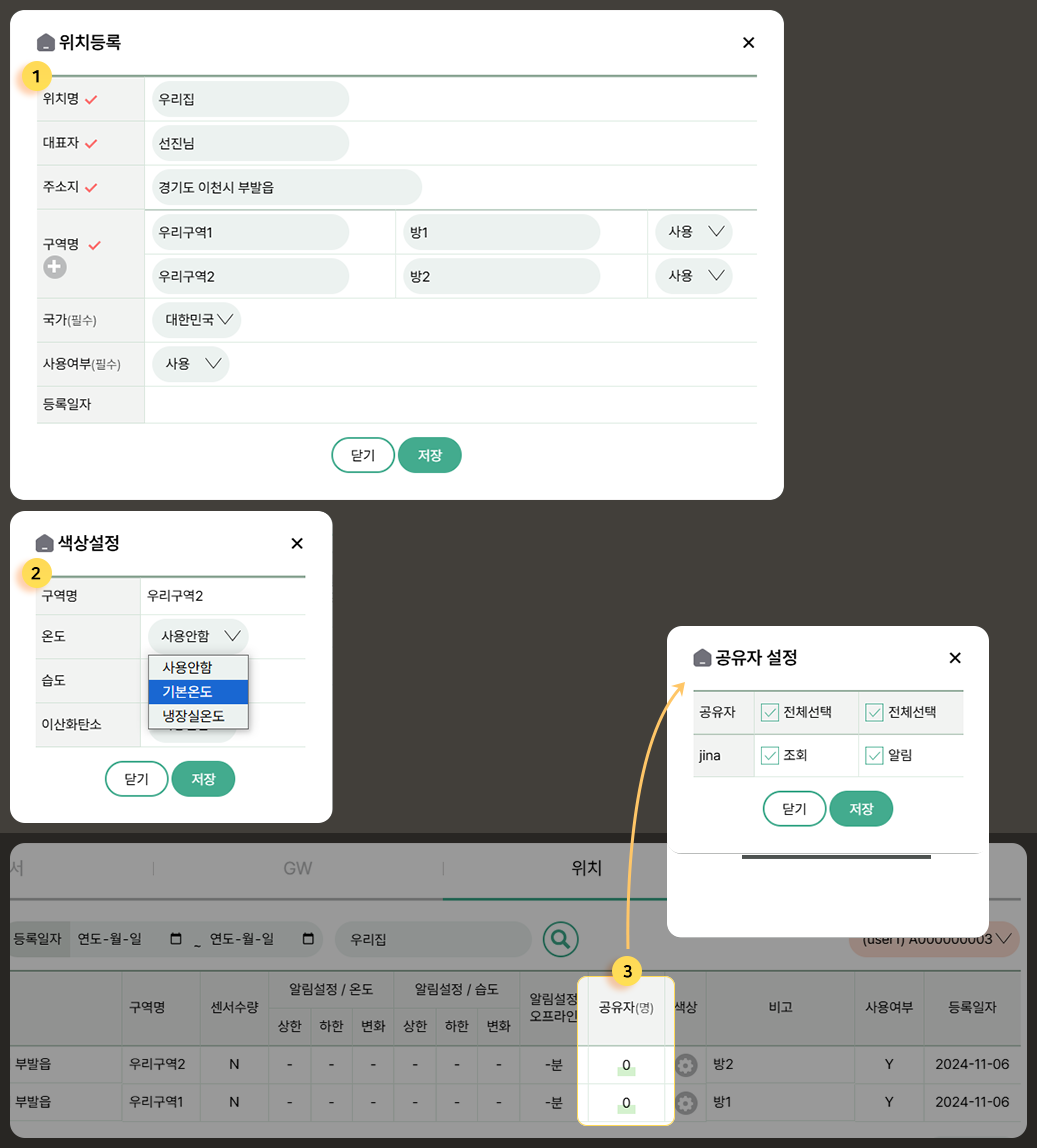
Task: Click 닫기 button in 공유자 설정 dialog
Action: (x=794, y=808)
